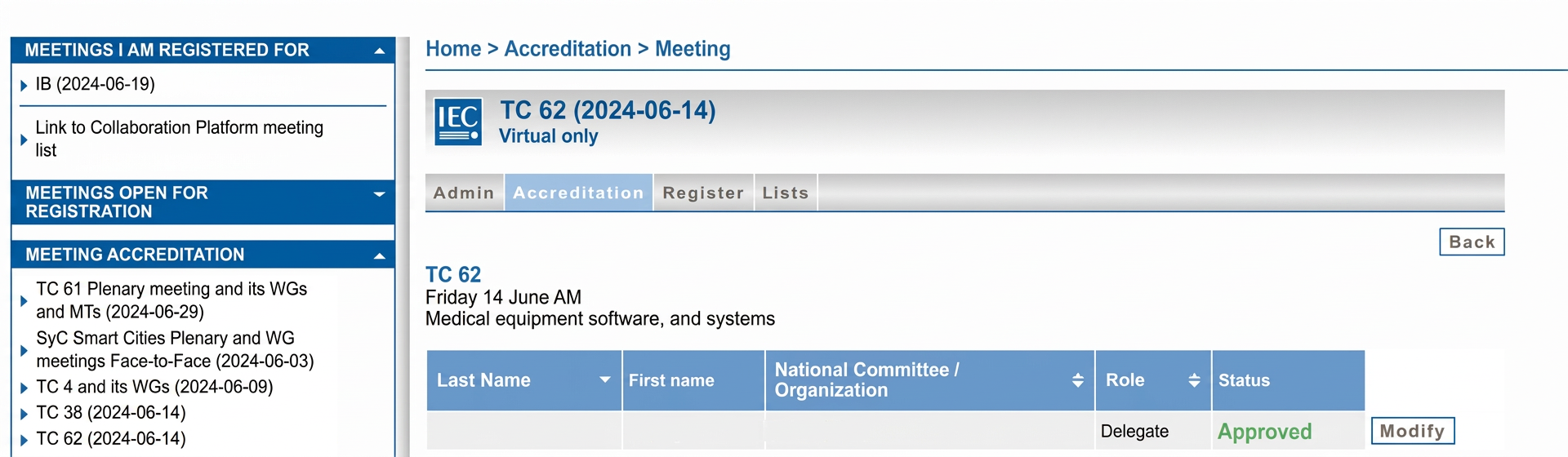This screenshot has width=1568, height=457.
Task: Sort the table by Last Name arrow
Action: (x=605, y=379)
